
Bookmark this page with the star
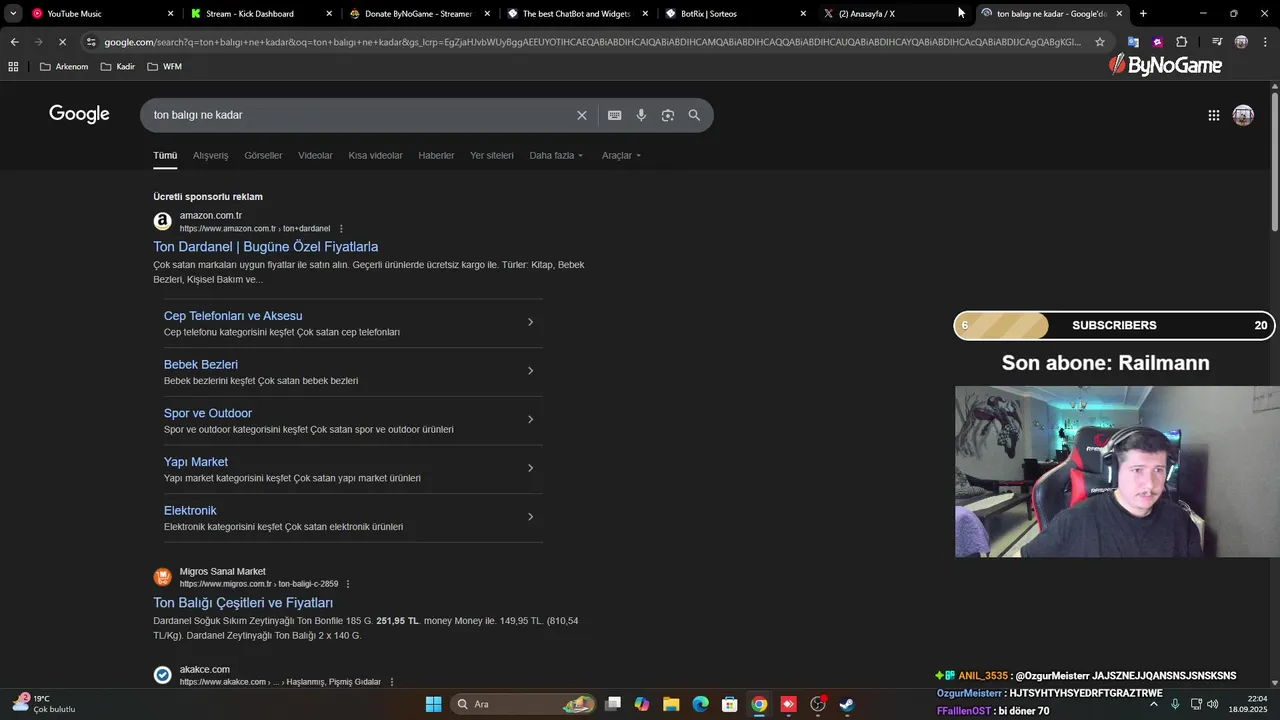(x=1100, y=42)
